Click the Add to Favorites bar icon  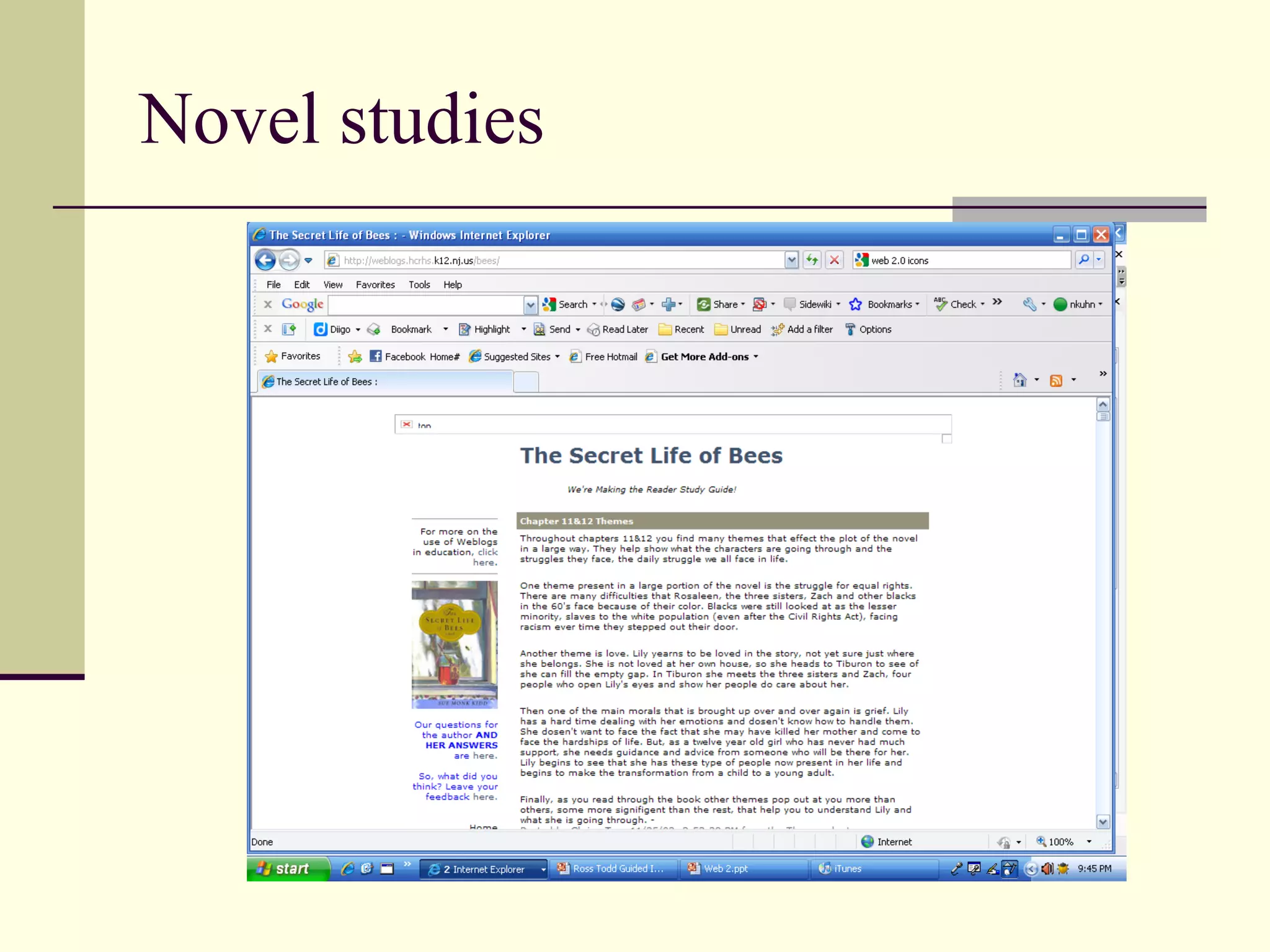[x=355, y=356]
